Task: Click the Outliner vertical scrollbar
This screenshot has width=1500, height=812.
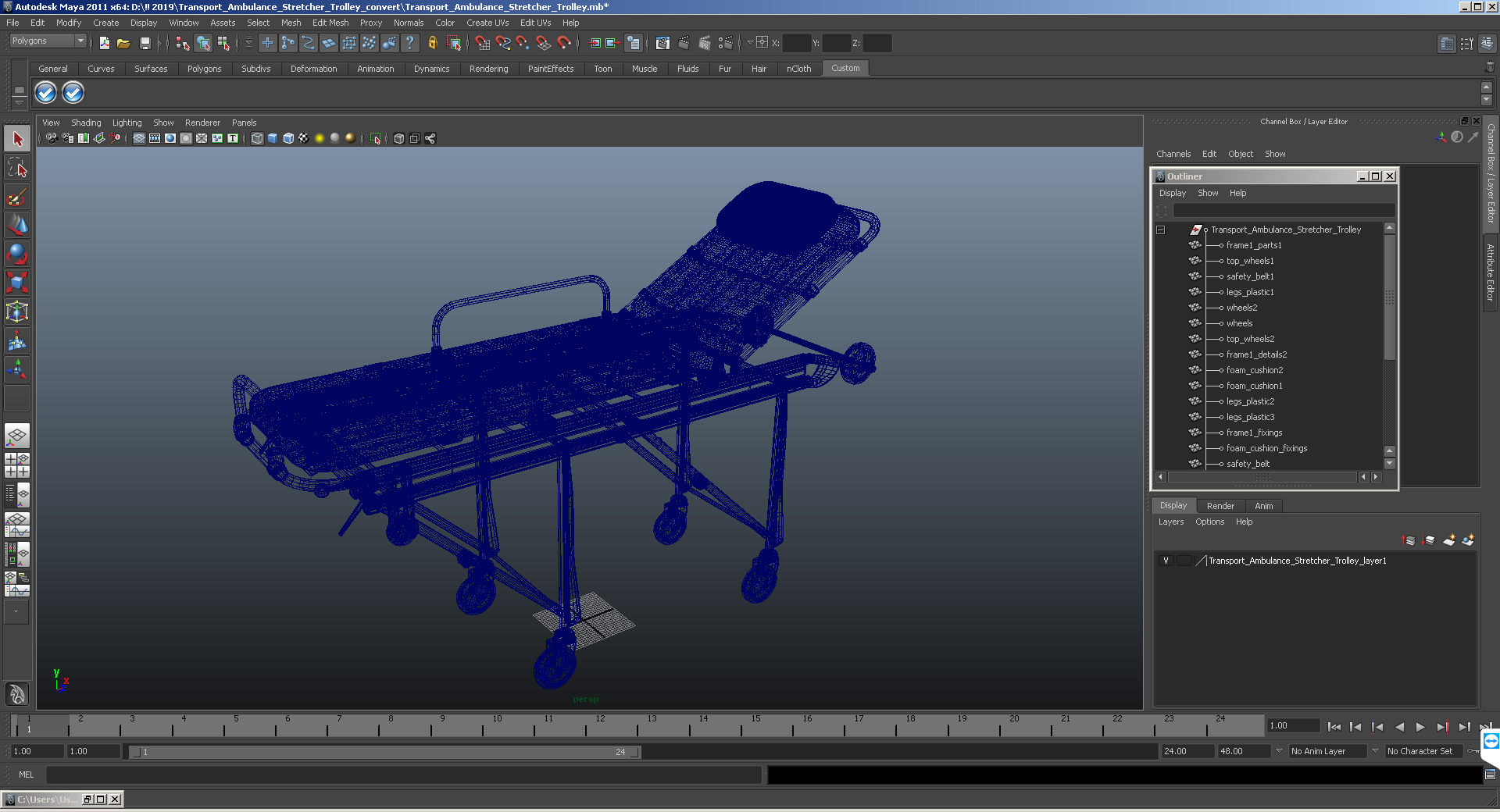Action: tap(1389, 297)
